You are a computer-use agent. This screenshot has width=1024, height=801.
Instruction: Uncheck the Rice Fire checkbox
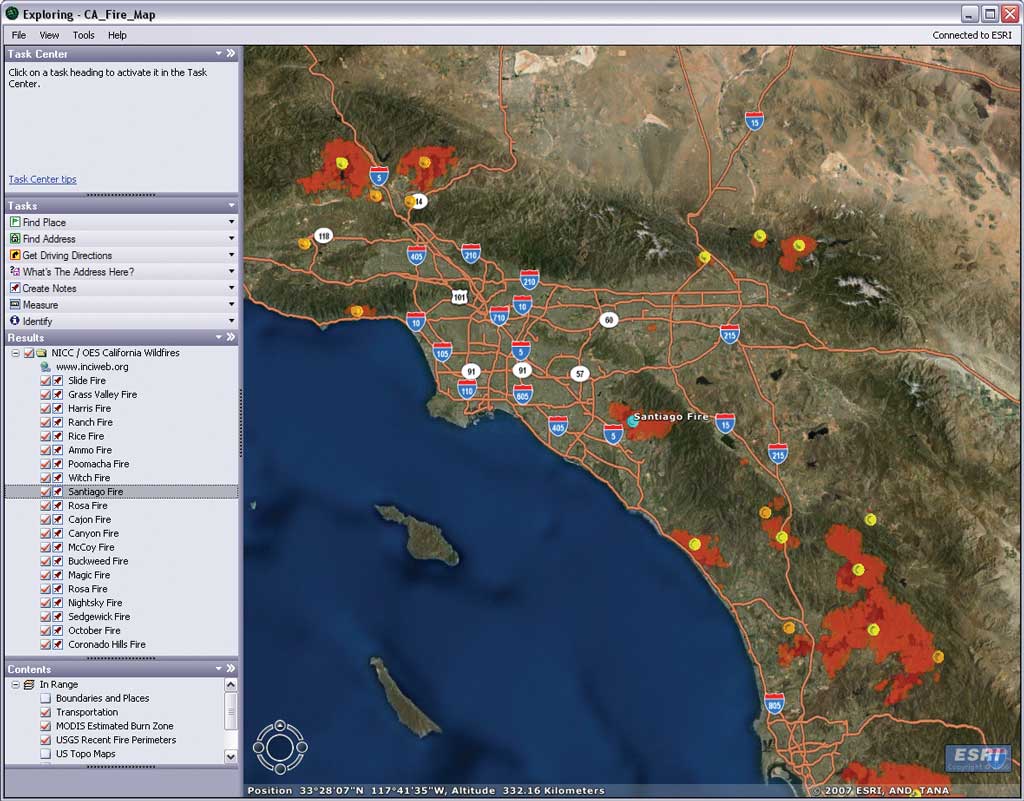[46, 436]
